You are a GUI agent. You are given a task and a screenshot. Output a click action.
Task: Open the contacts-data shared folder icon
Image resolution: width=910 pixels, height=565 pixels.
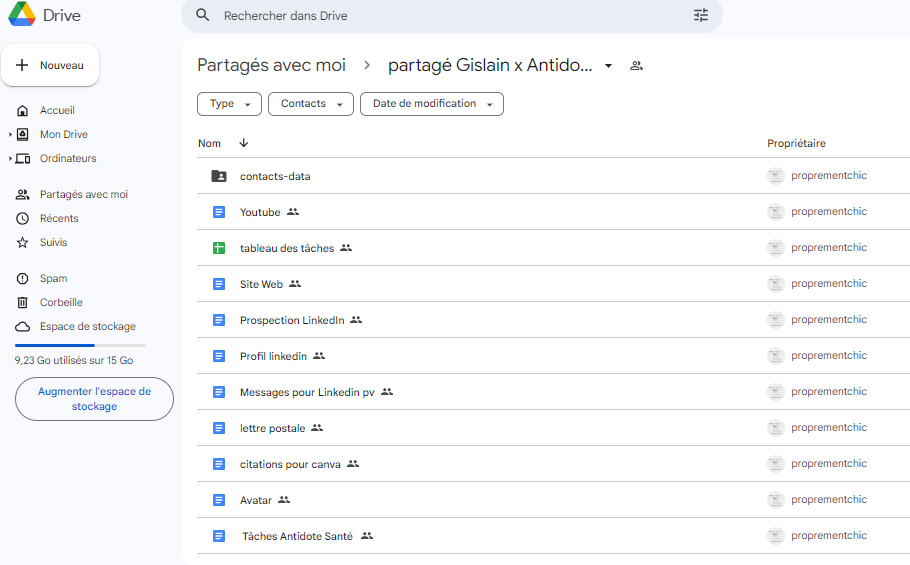click(x=219, y=176)
